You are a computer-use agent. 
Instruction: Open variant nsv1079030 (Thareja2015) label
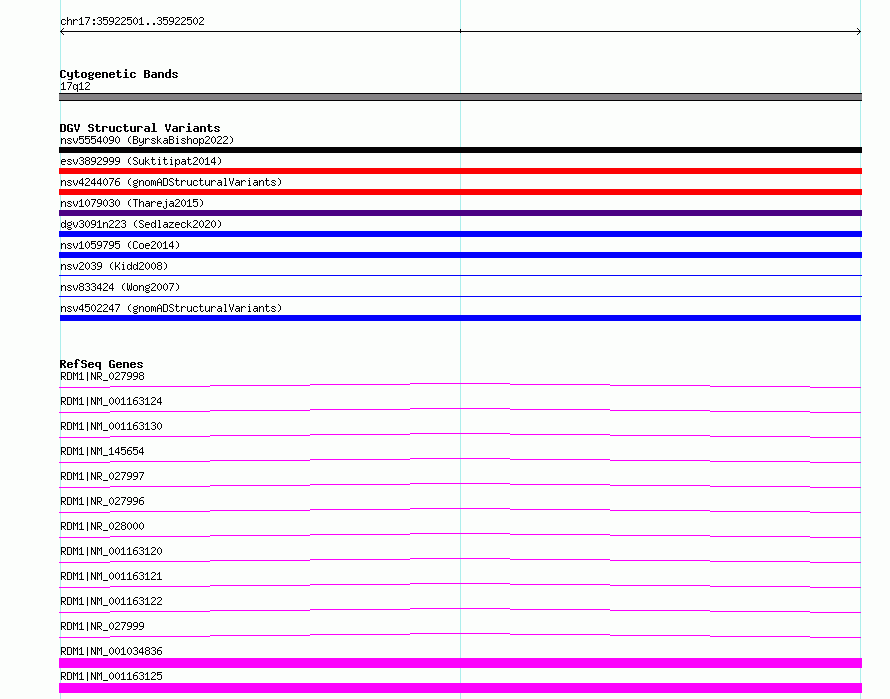132,203
